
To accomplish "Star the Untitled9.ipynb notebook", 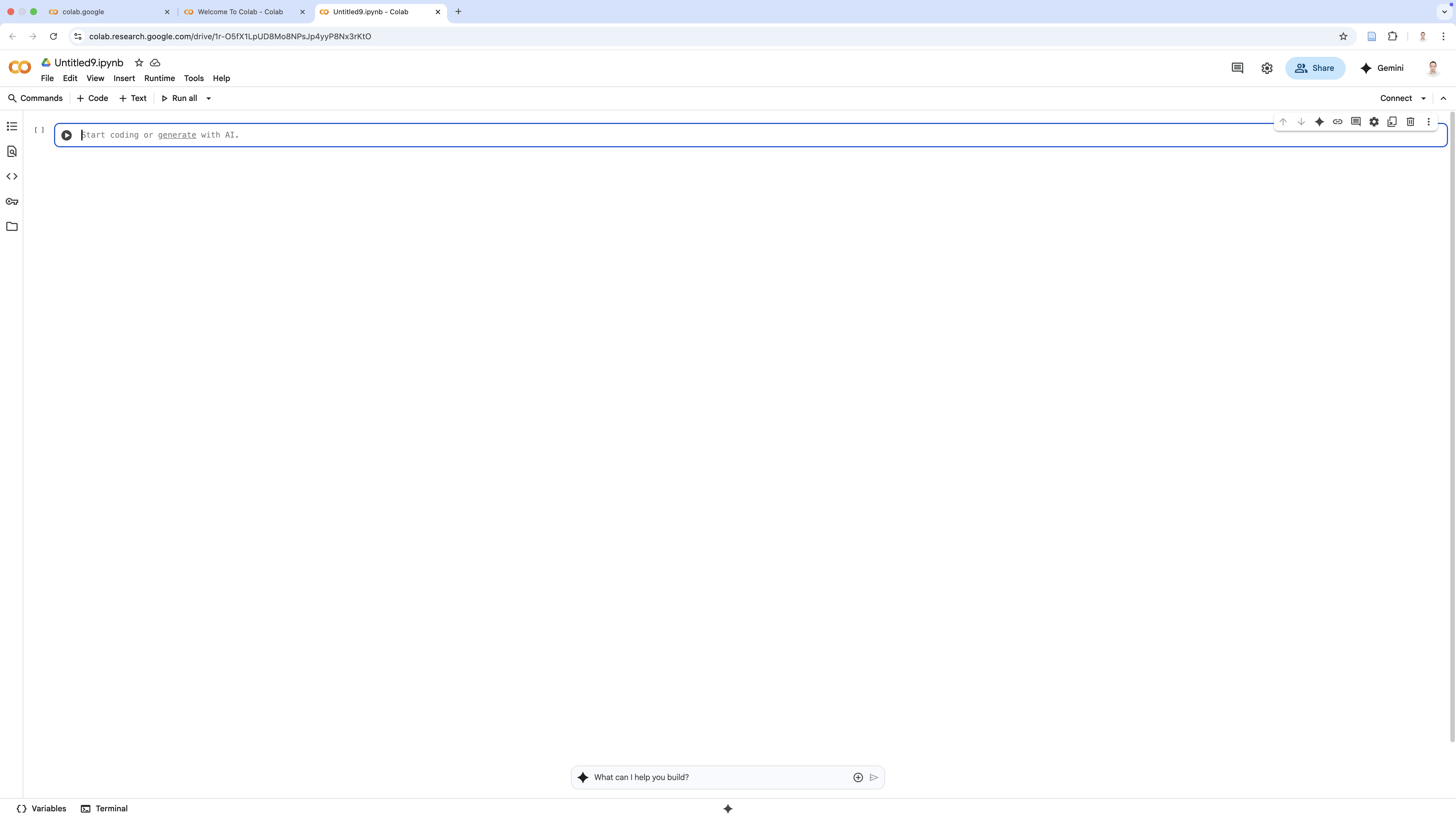I will point(139,63).
